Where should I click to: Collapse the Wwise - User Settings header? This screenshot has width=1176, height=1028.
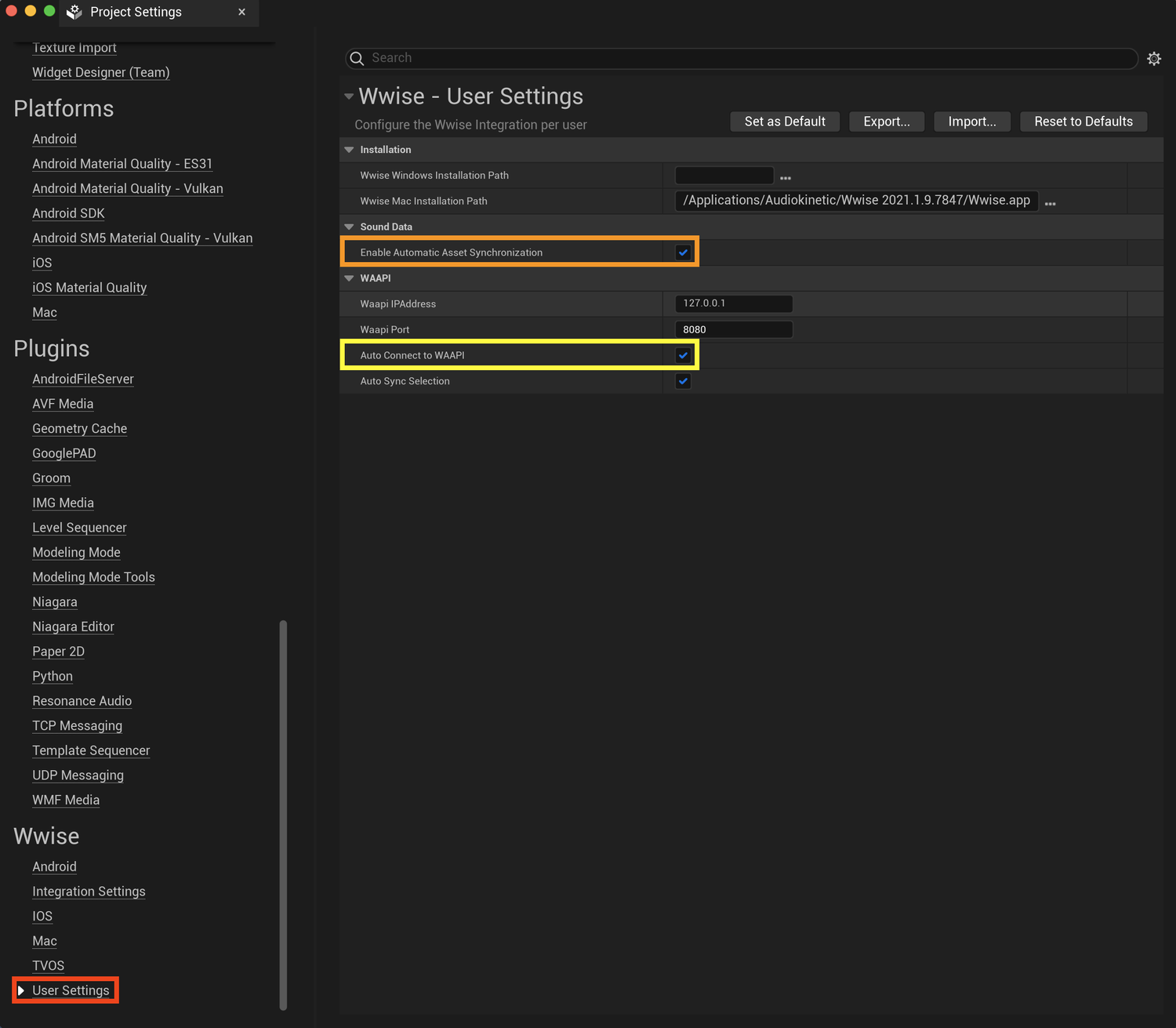[349, 96]
